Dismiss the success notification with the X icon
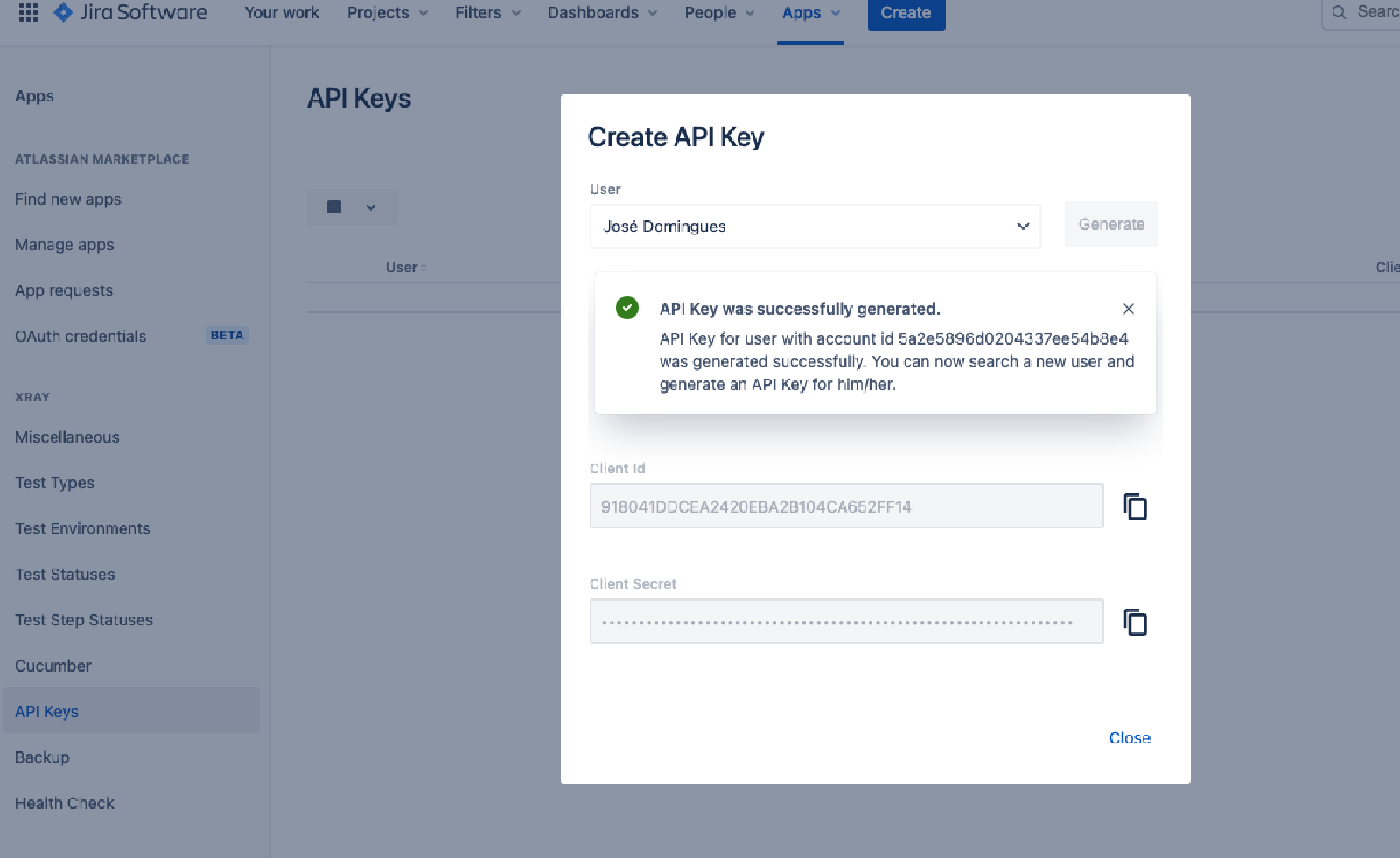 coord(1128,308)
